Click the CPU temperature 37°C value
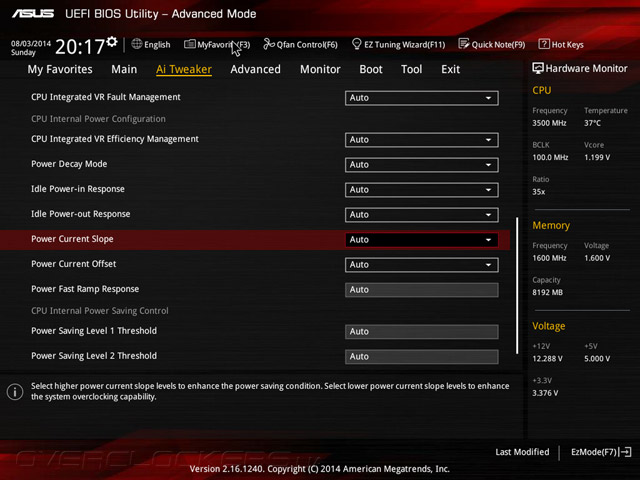 pyautogui.click(x=592, y=123)
